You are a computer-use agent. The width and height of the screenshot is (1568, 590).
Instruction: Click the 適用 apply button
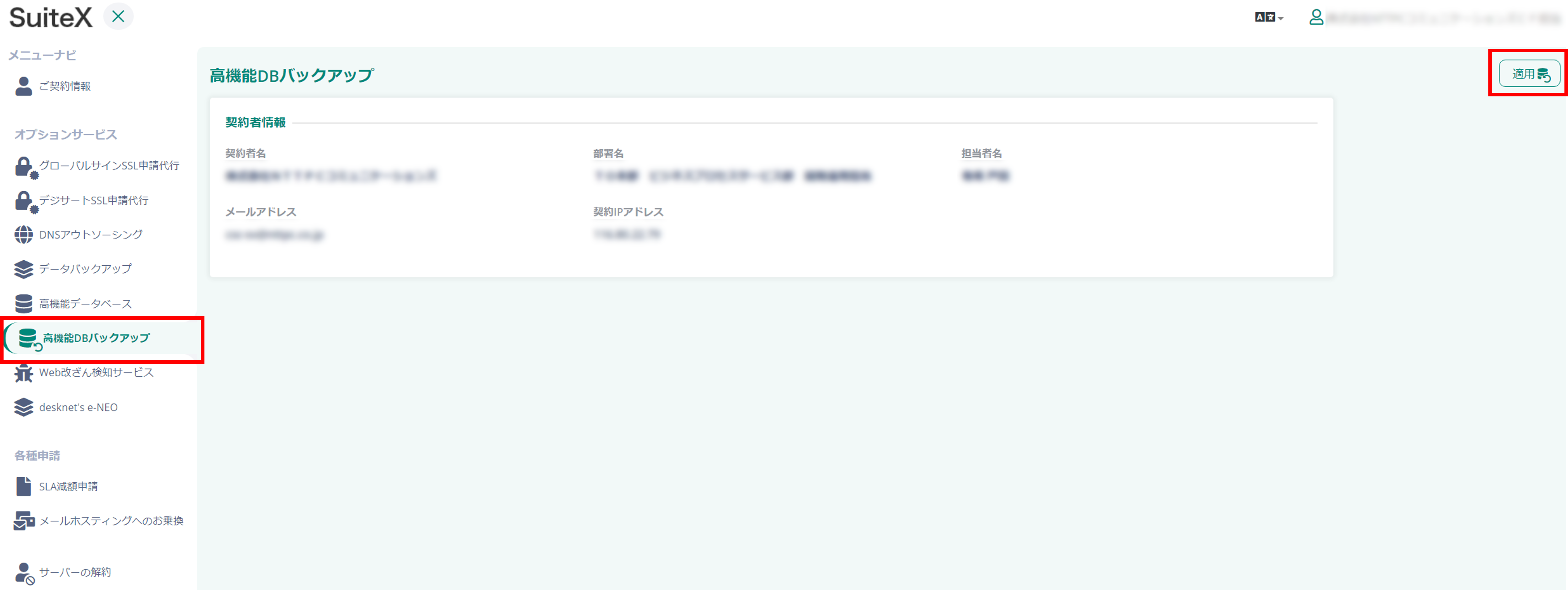[x=1529, y=74]
